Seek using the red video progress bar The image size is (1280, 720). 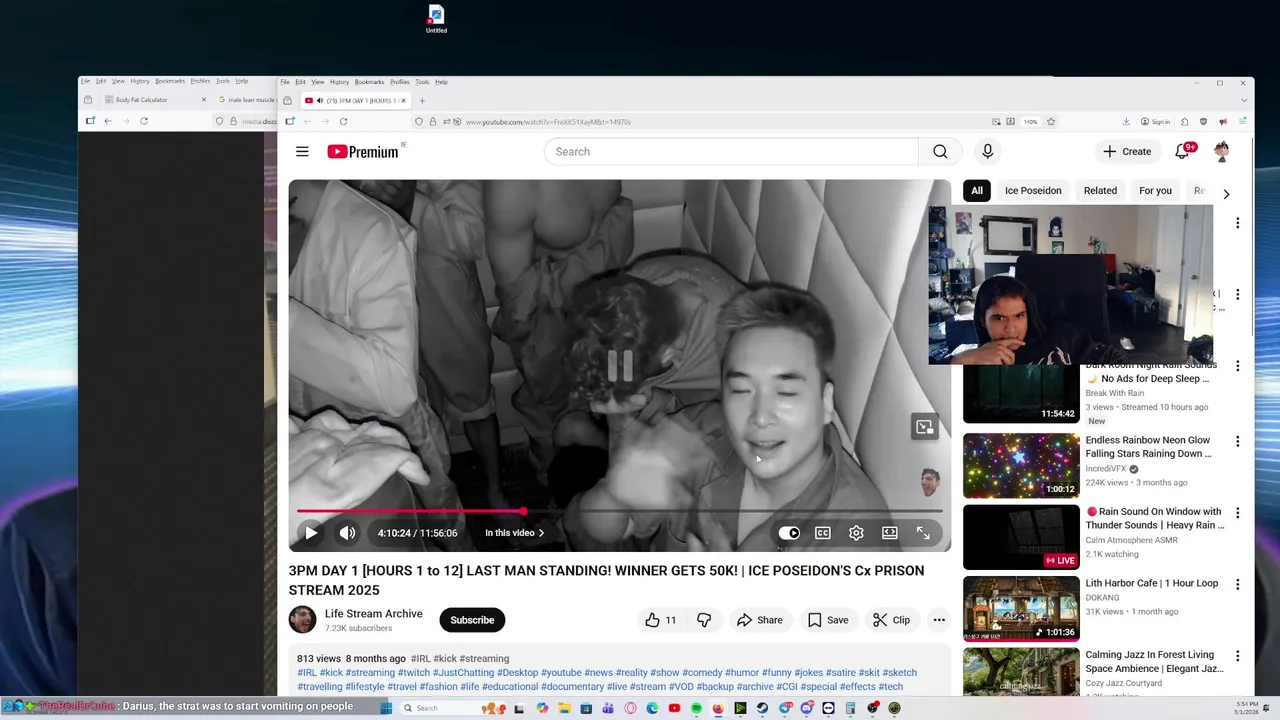coord(619,511)
